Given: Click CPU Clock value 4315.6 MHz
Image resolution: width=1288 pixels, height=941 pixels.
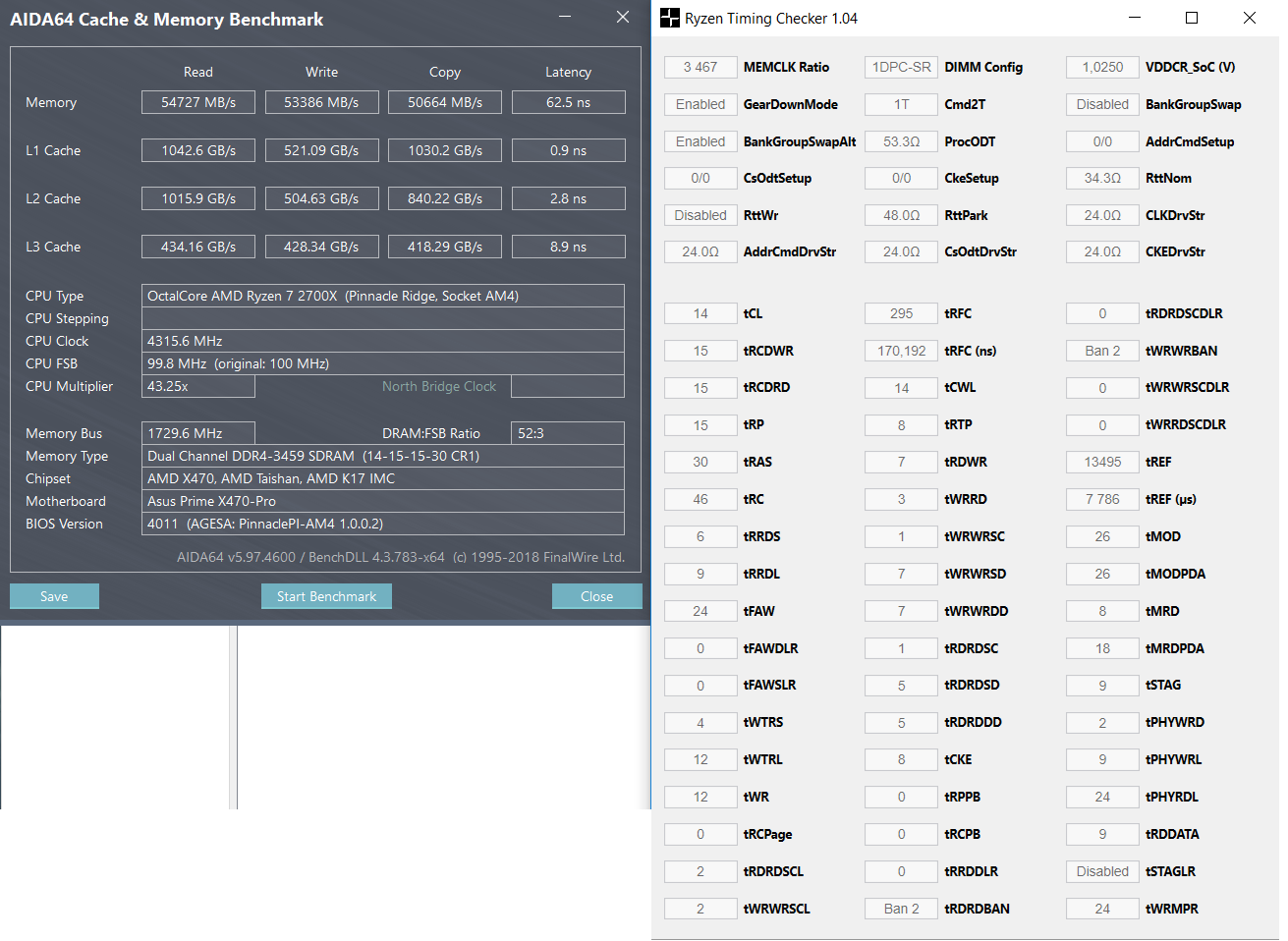Looking at the screenshot, I should (383, 341).
